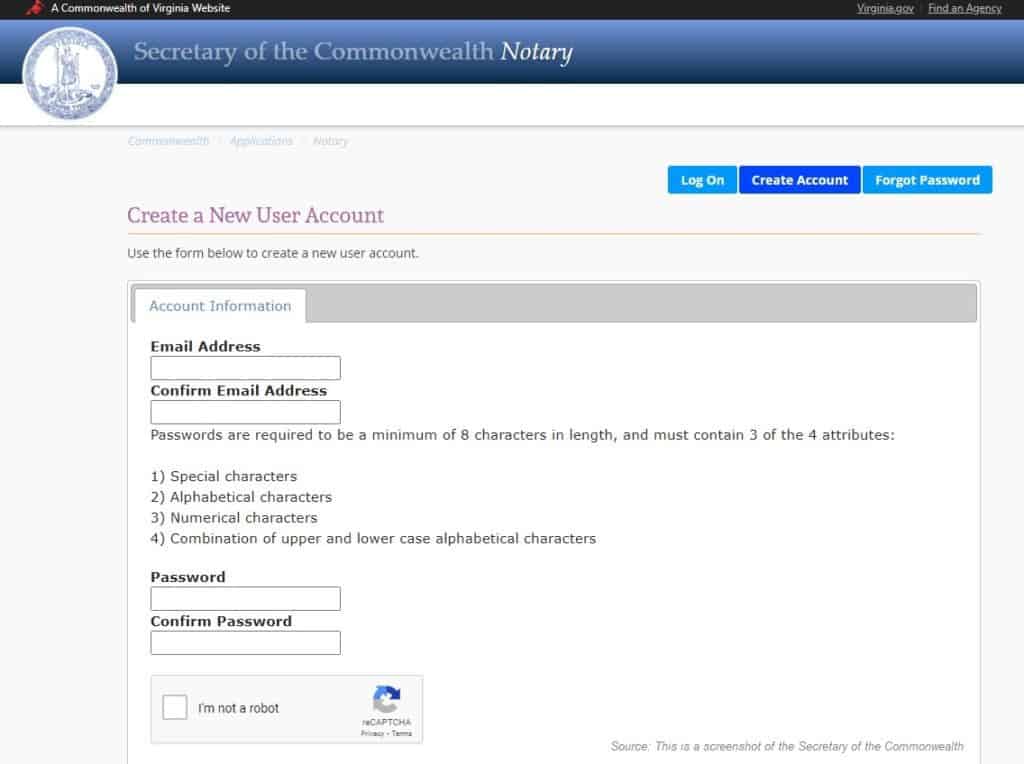Click the Create a New User Account heading
Viewport: 1024px width, 764px height.
click(255, 215)
